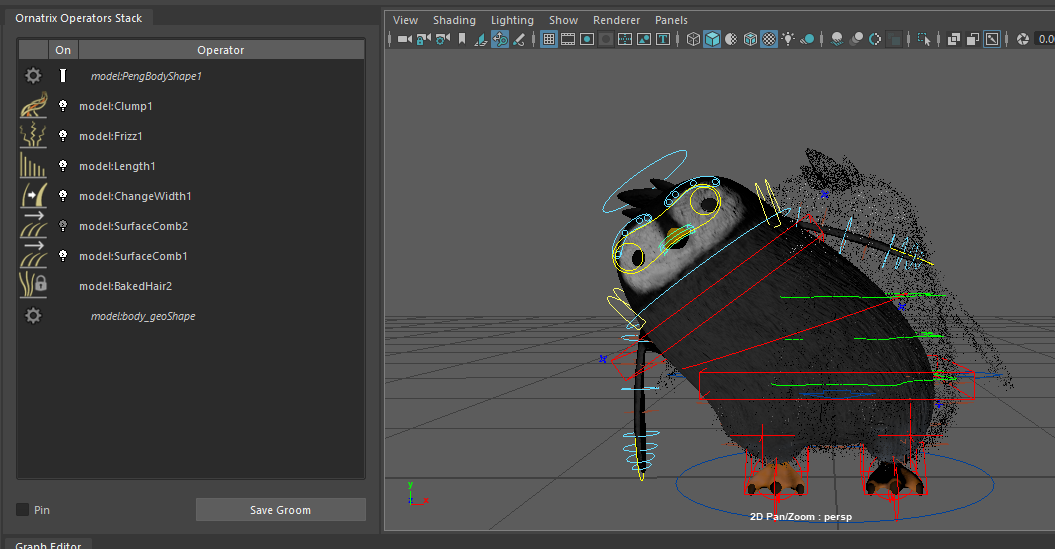The height and width of the screenshot is (549, 1055).
Task: Enable the dimmed SurfaceComb2 light bulb
Action: click(63, 226)
